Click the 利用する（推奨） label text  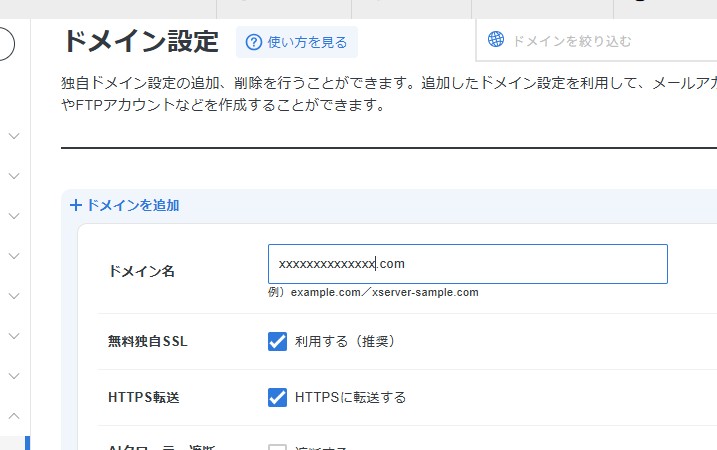click(x=345, y=341)
